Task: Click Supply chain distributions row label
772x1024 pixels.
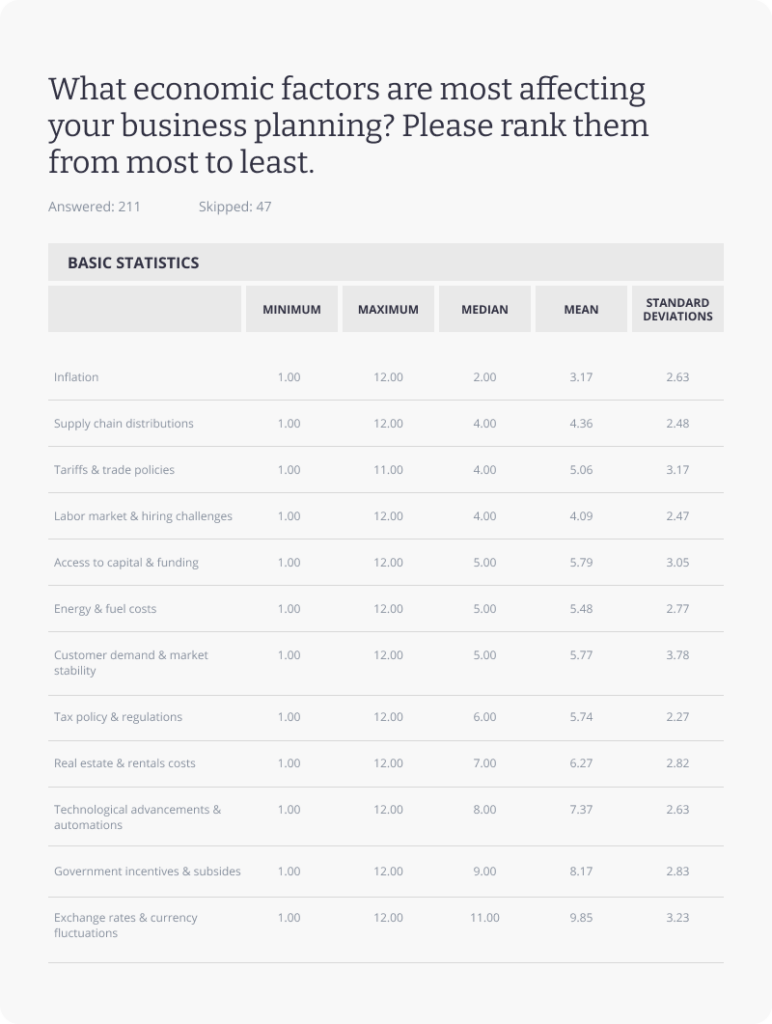Action: point(123,423)
